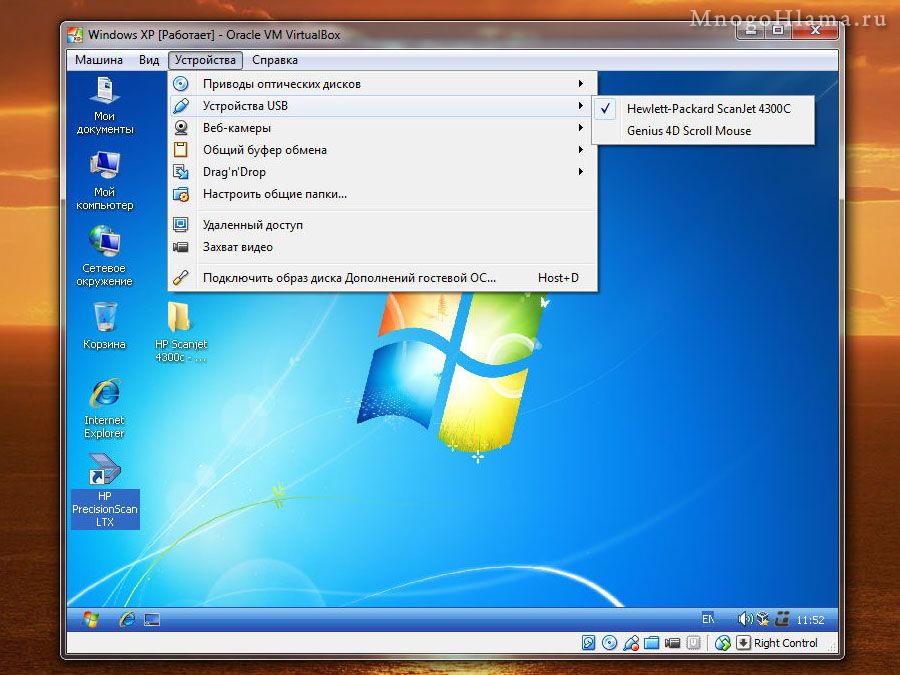Click the USB devices status bar icon
The height and width of the screenshot is (675, 900).
[630, 643]
